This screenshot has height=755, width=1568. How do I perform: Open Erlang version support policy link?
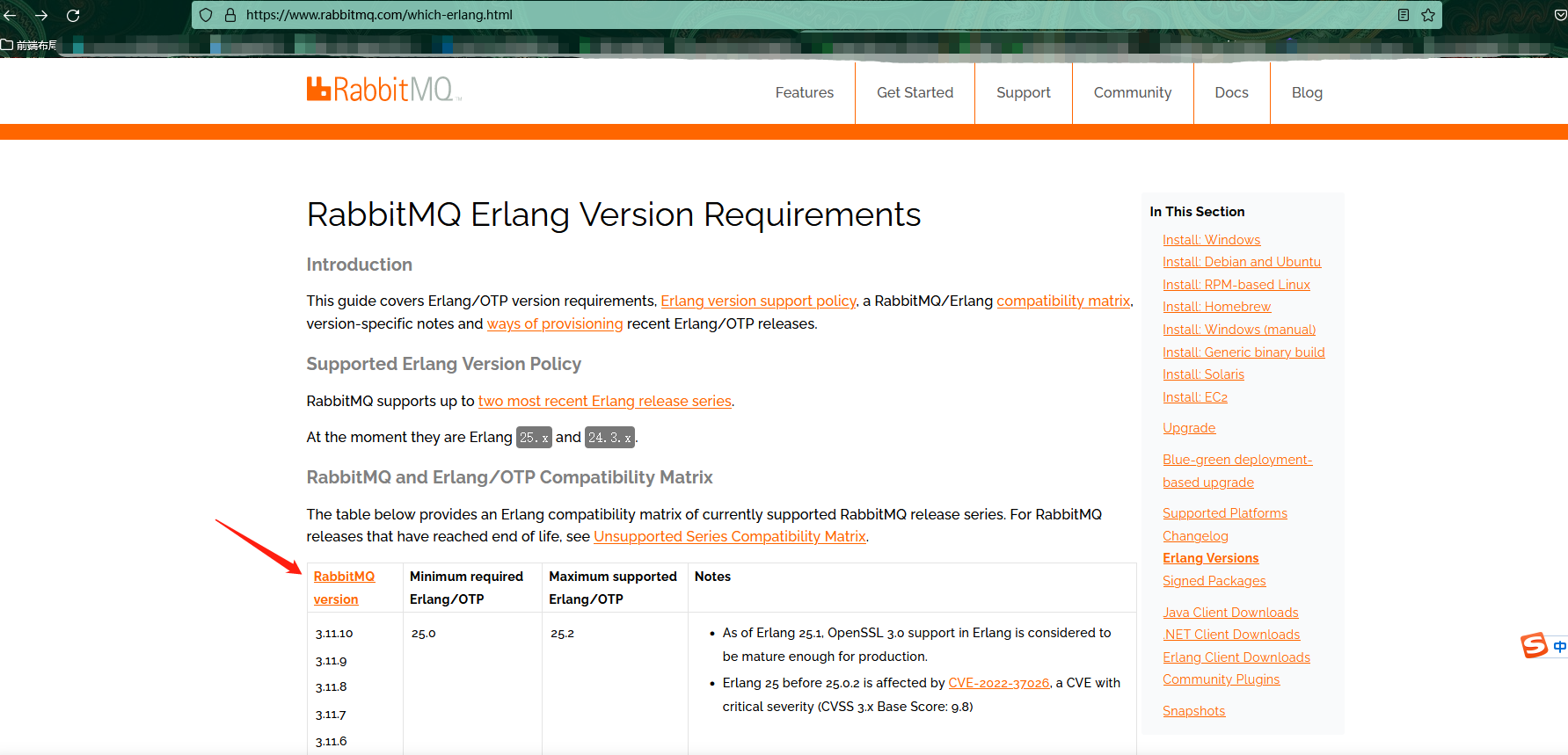(x=758, y=301)
